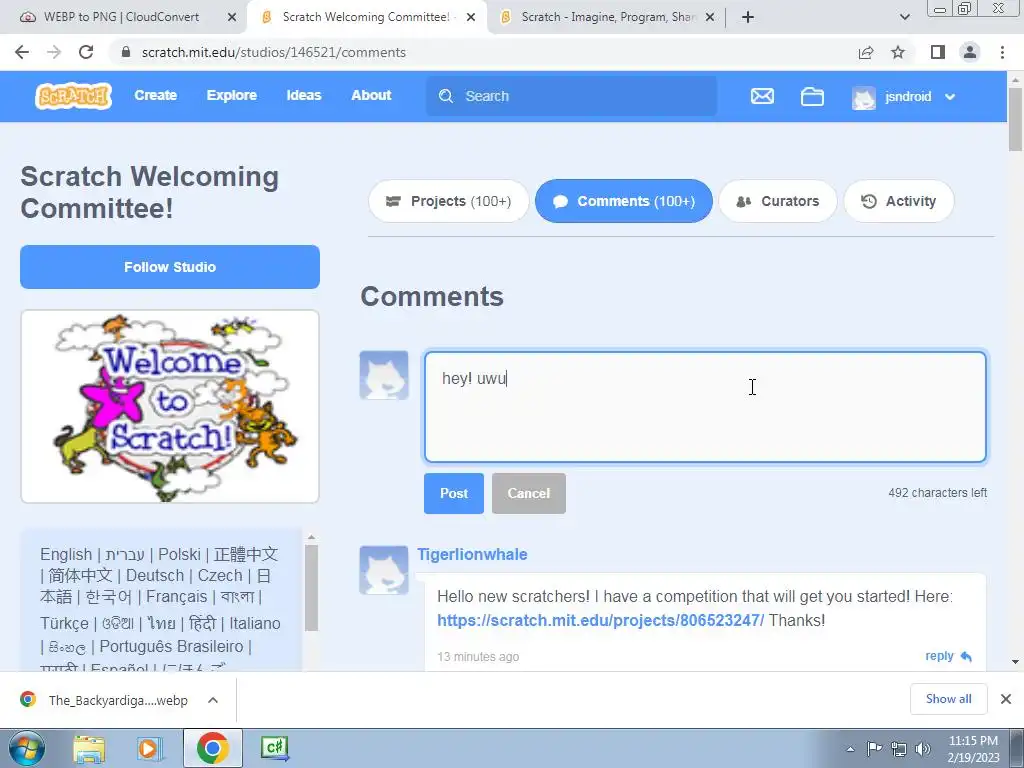Click the network tray icon
The height and width of the screenshot is (768, 1024).
click(x=899, y=748)
